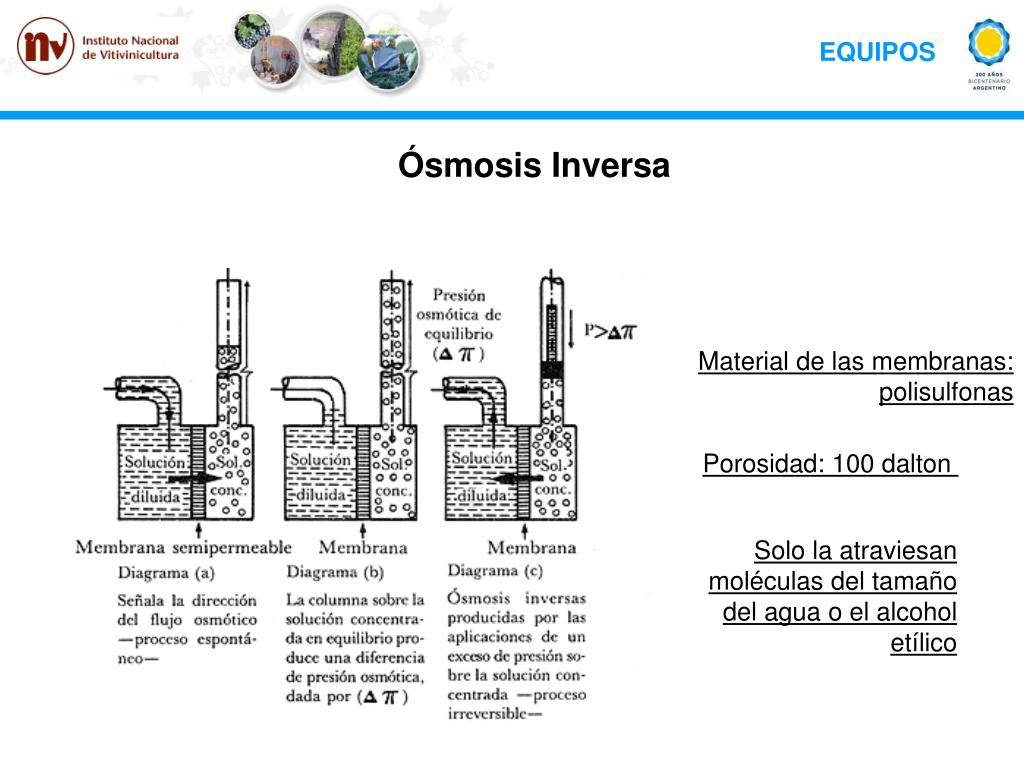This screenshot has width=1024, height=768.
Task: Select the vineyard workers circular photo
Action: (389, 59)
